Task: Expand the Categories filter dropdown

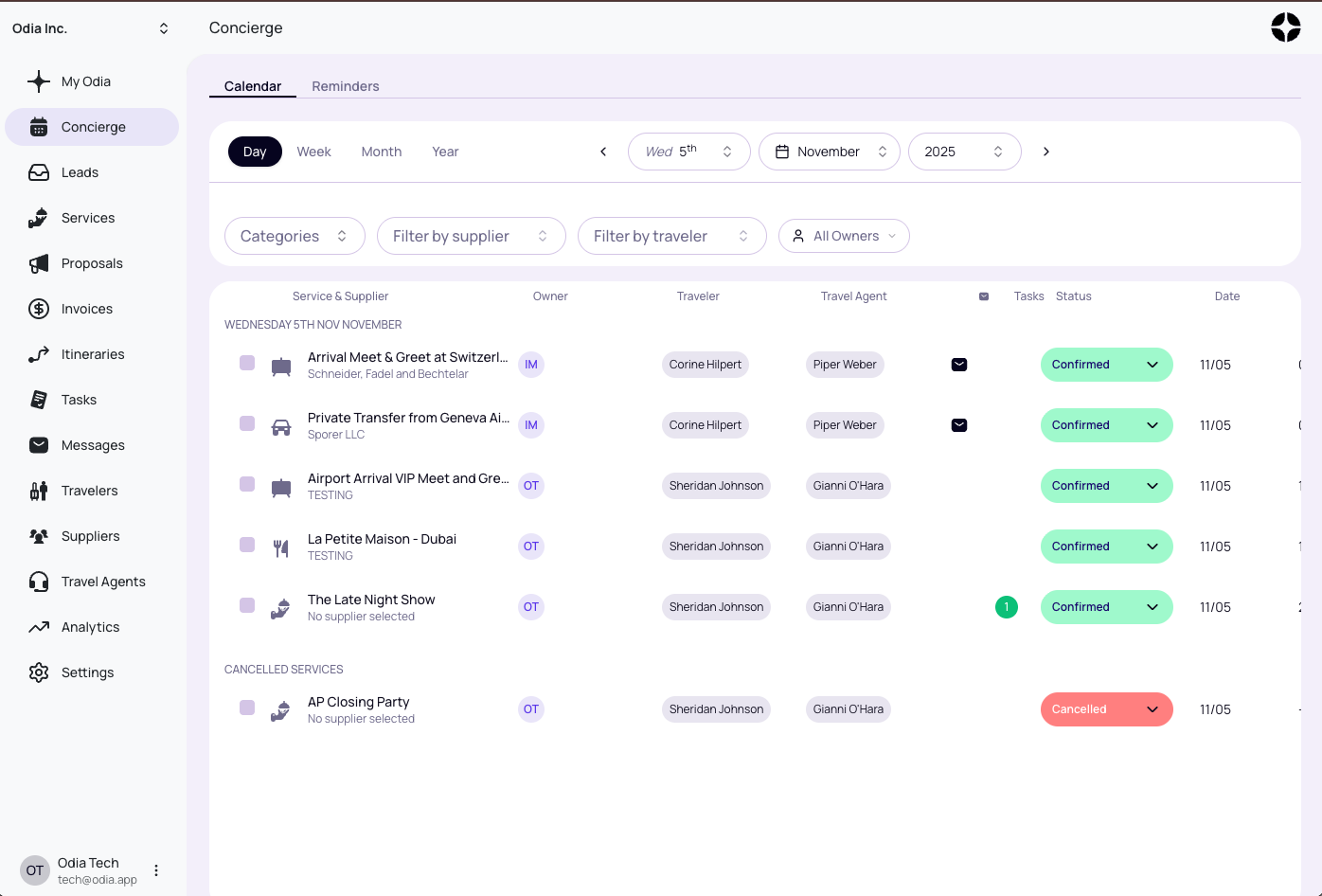Action: [295, 236]
